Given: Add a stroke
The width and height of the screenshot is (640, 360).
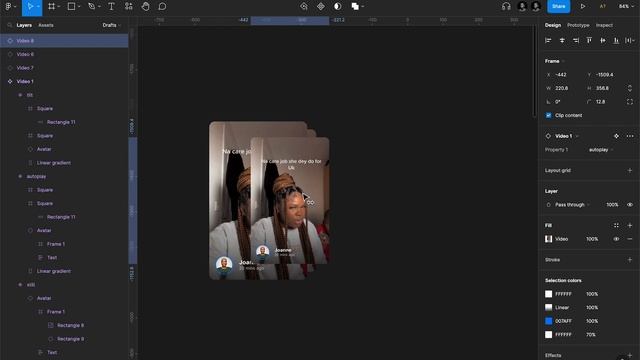Looking at the screenshot, I should tap(630, 260).
